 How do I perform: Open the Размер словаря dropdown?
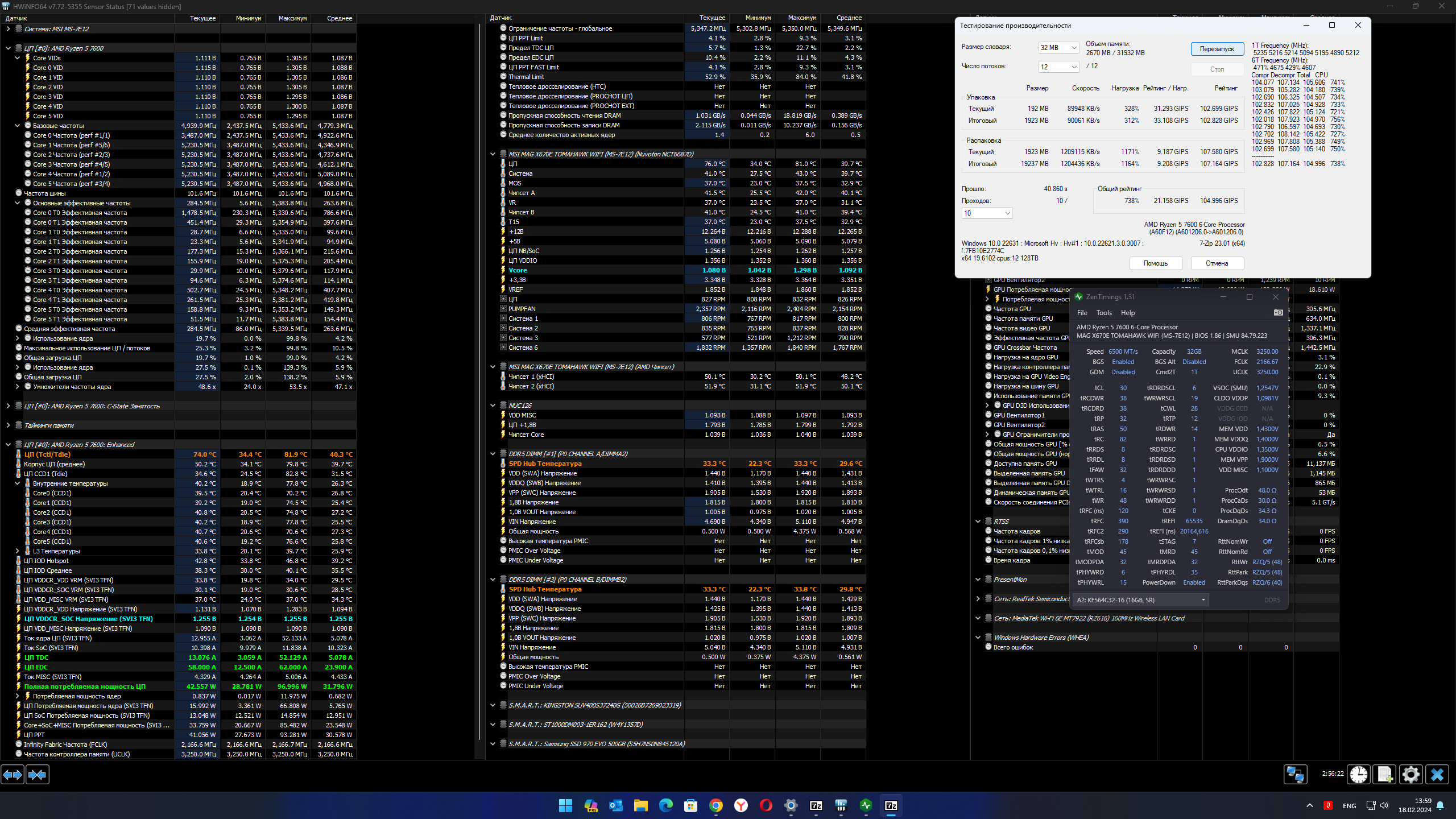pos(1058,48)
